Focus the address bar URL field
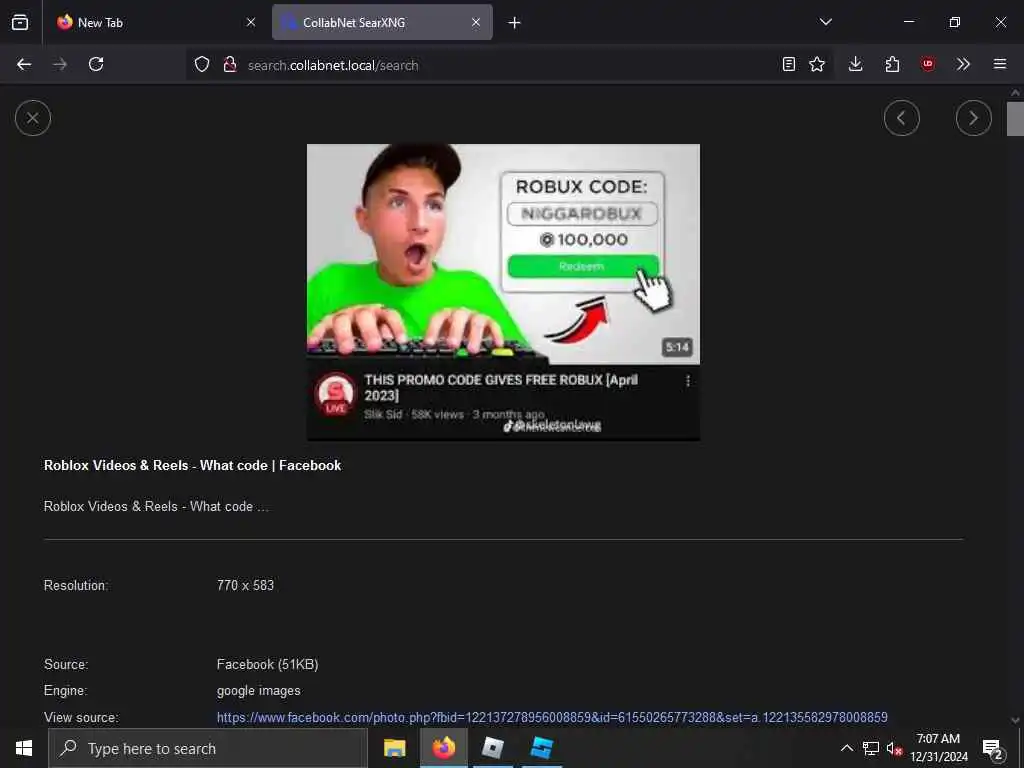 509,65
